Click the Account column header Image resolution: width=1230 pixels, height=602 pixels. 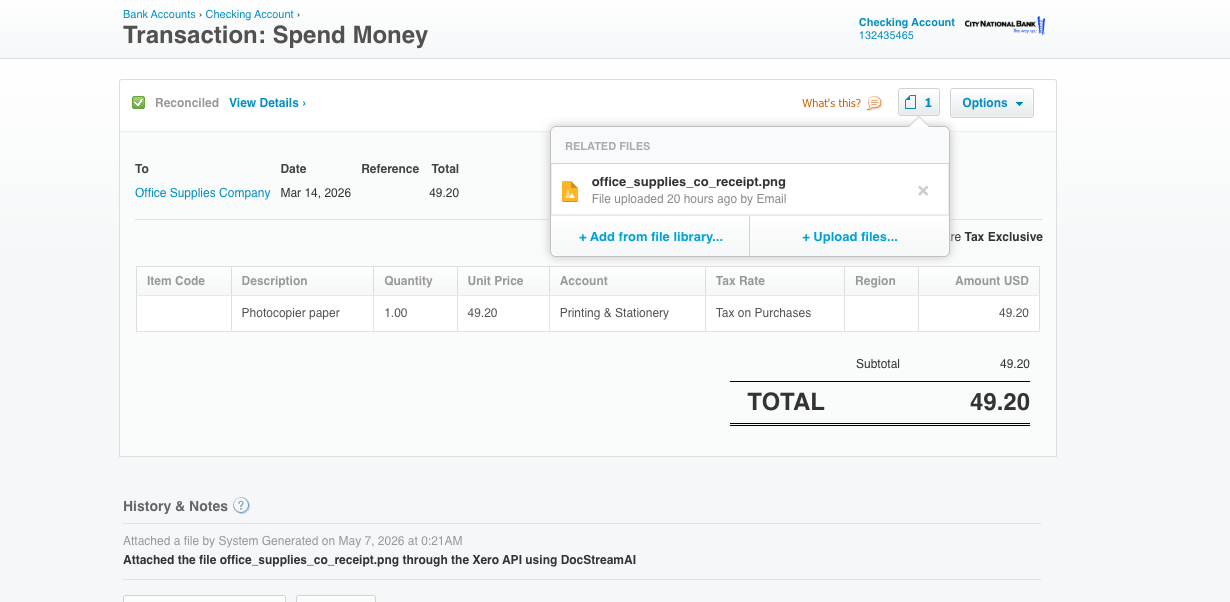628,281
